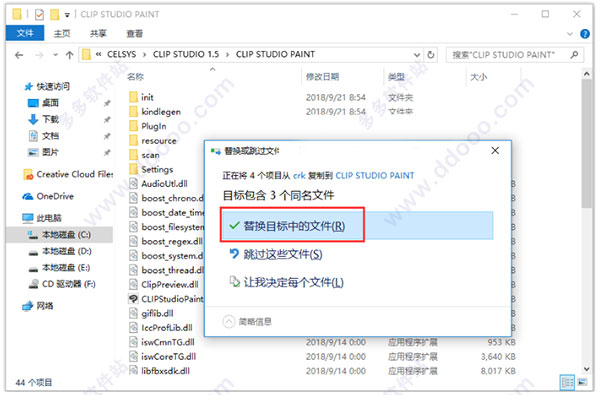Select the scan folder
Screen dimensions: 600x395
[x=144, y=155]
